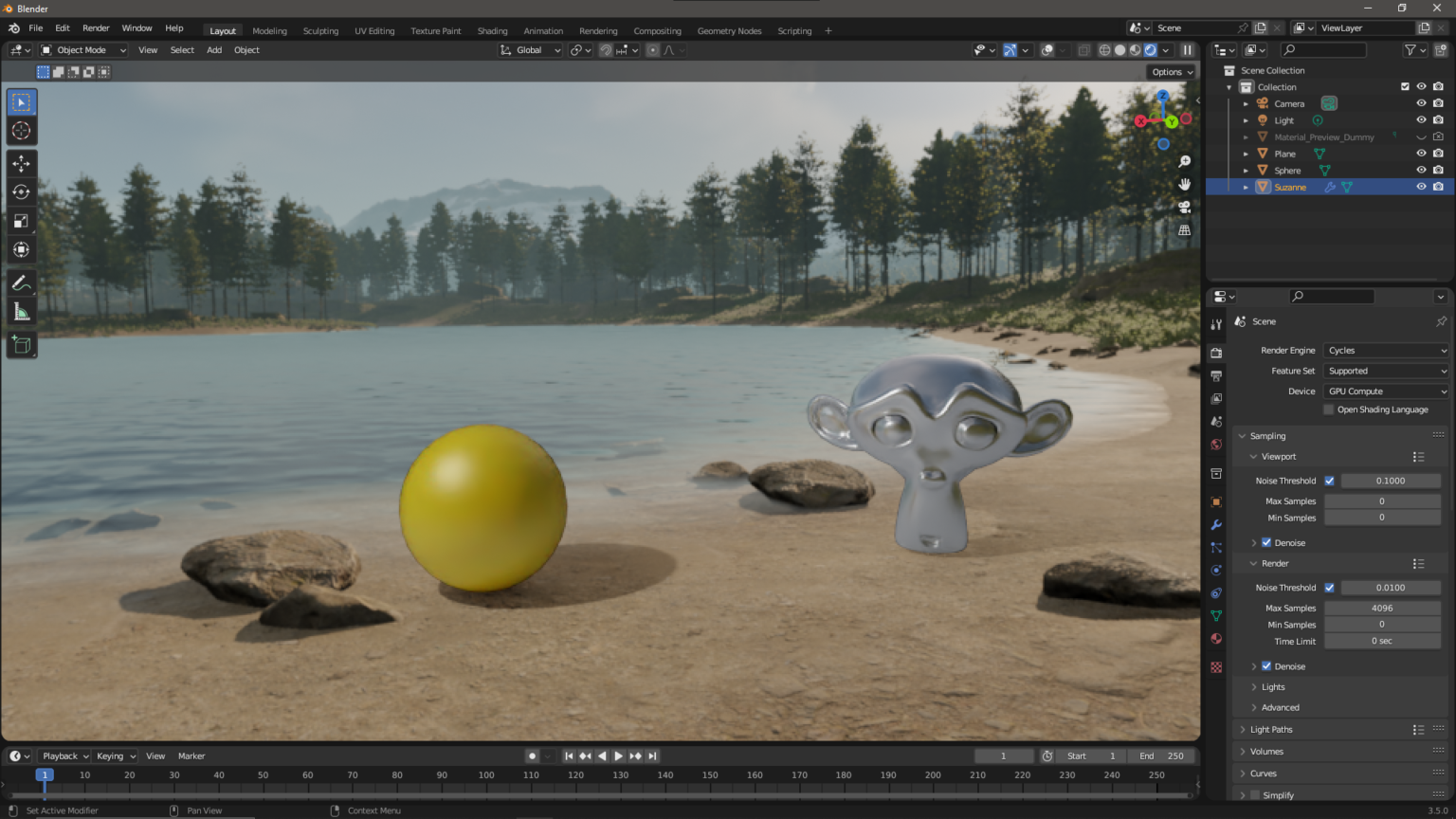This screenshot has height=819, width=1456.
Task: Hide the Sphere object in viewport
Action: pyautogui.click(x=1421, y=170)
